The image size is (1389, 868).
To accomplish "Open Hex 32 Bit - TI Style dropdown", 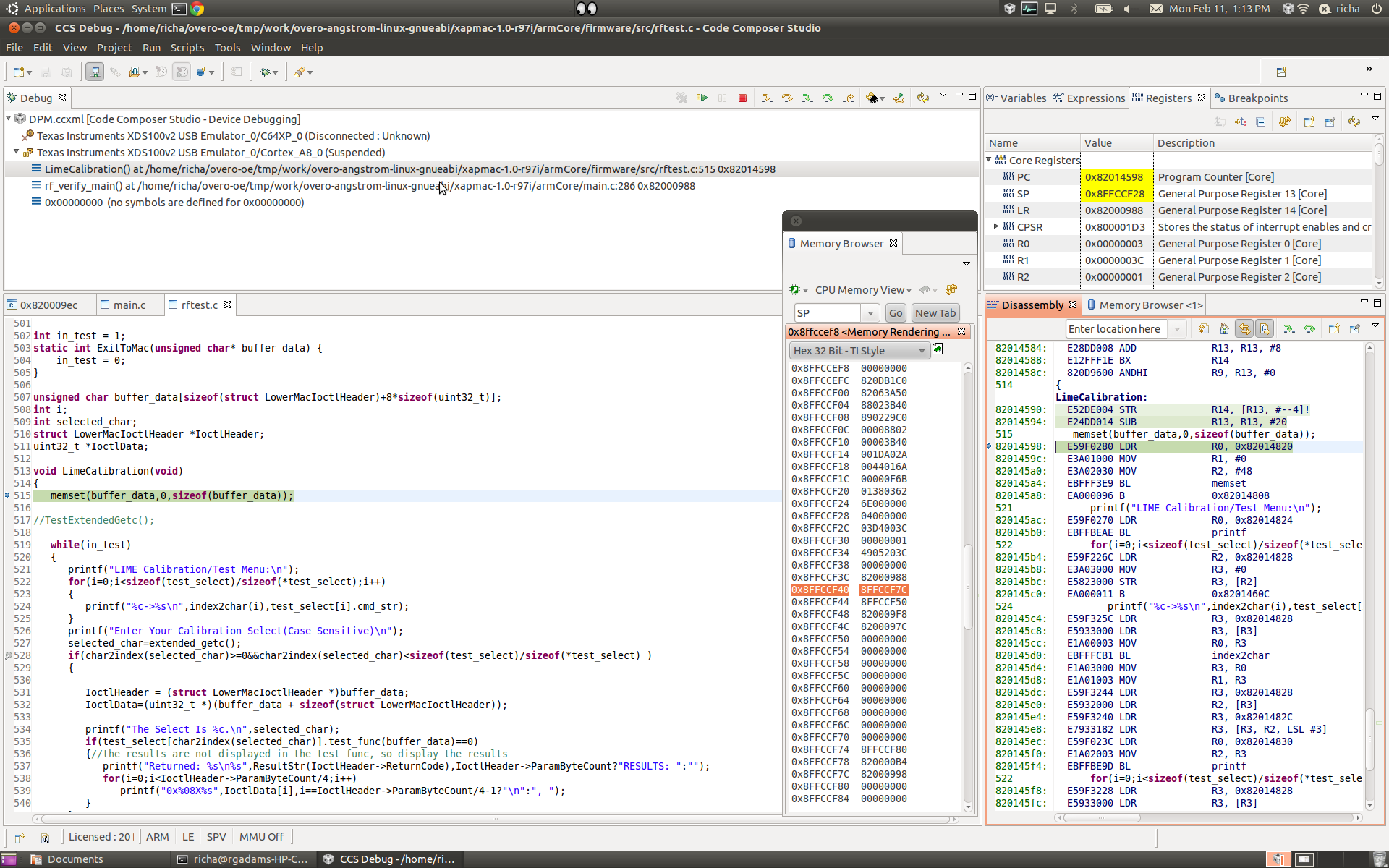I will click(859, 351).
